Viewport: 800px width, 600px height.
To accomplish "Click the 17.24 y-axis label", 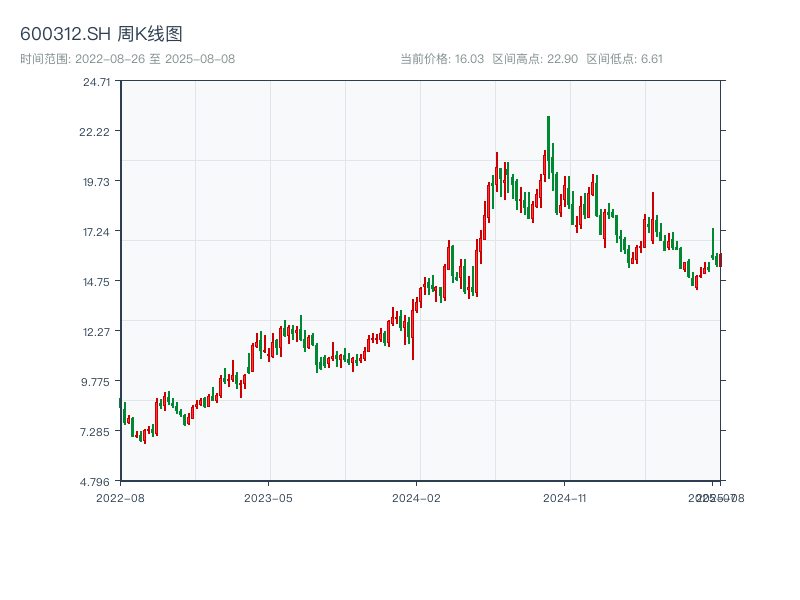I will pos(96,232).
